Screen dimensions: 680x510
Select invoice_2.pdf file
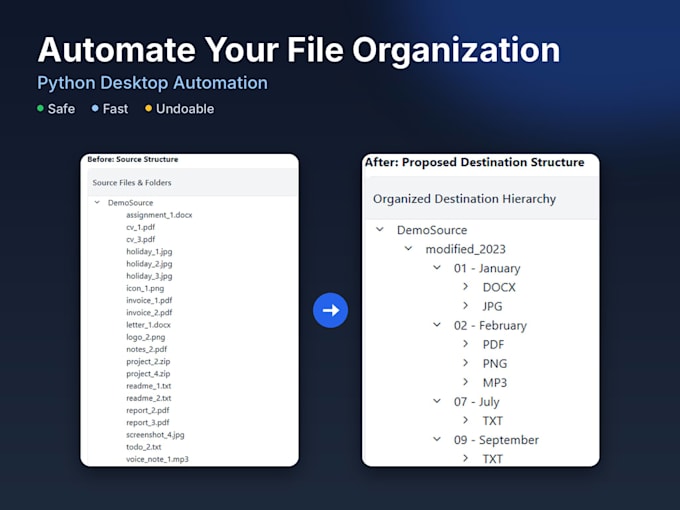tap(149, 312)
